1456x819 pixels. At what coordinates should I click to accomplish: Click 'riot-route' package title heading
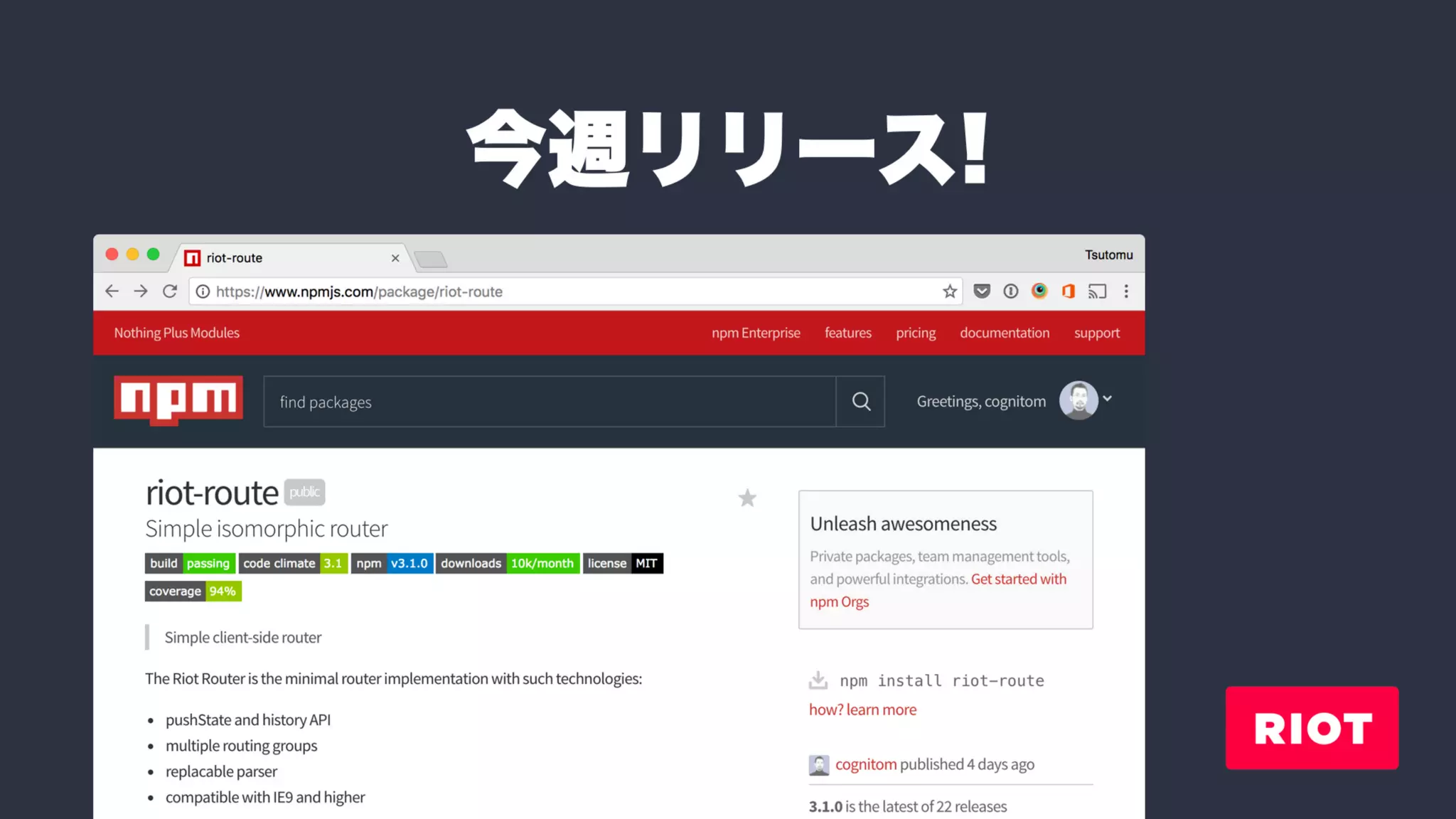212,493
